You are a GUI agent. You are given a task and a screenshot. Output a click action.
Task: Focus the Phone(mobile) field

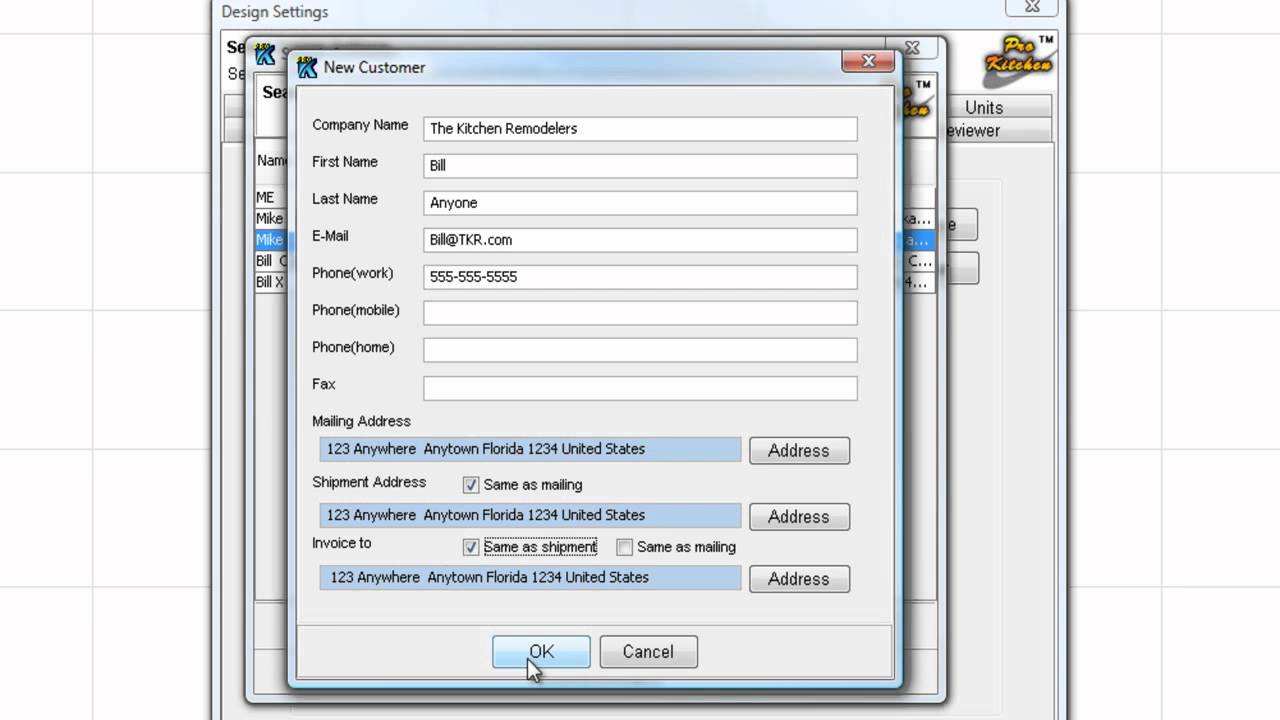pos(640,313)
